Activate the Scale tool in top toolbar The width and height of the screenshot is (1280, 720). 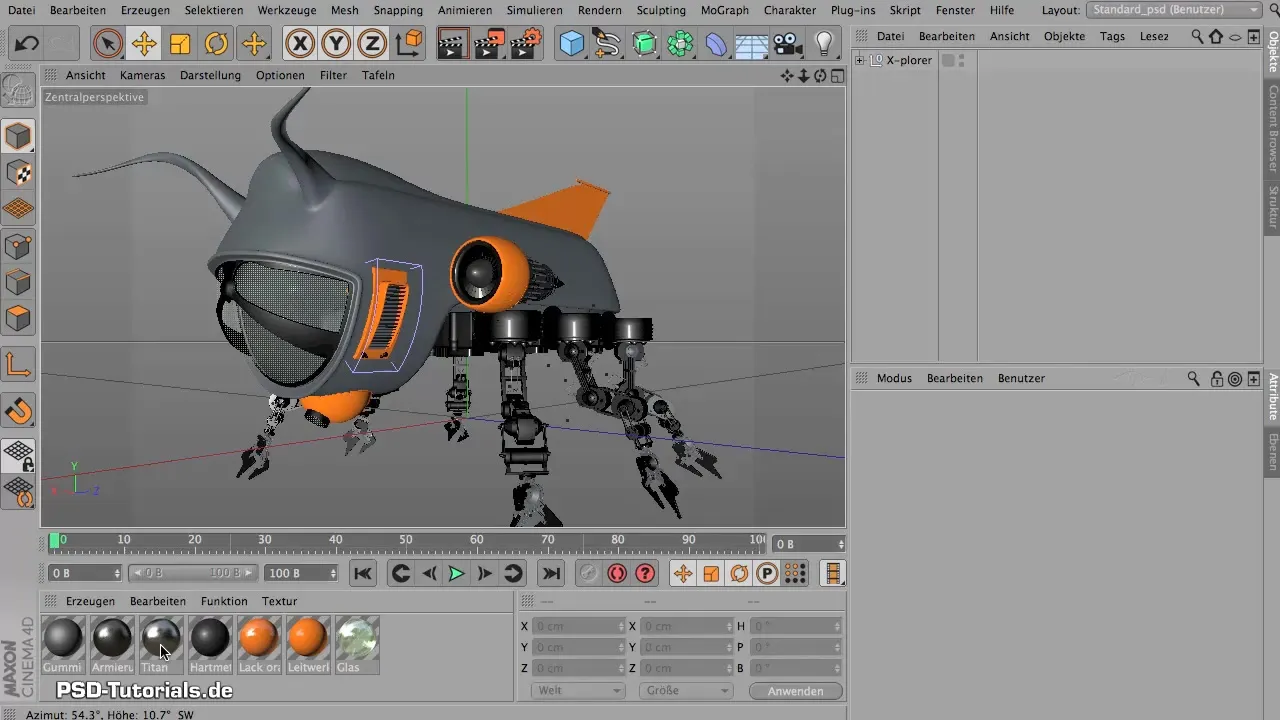180,44
